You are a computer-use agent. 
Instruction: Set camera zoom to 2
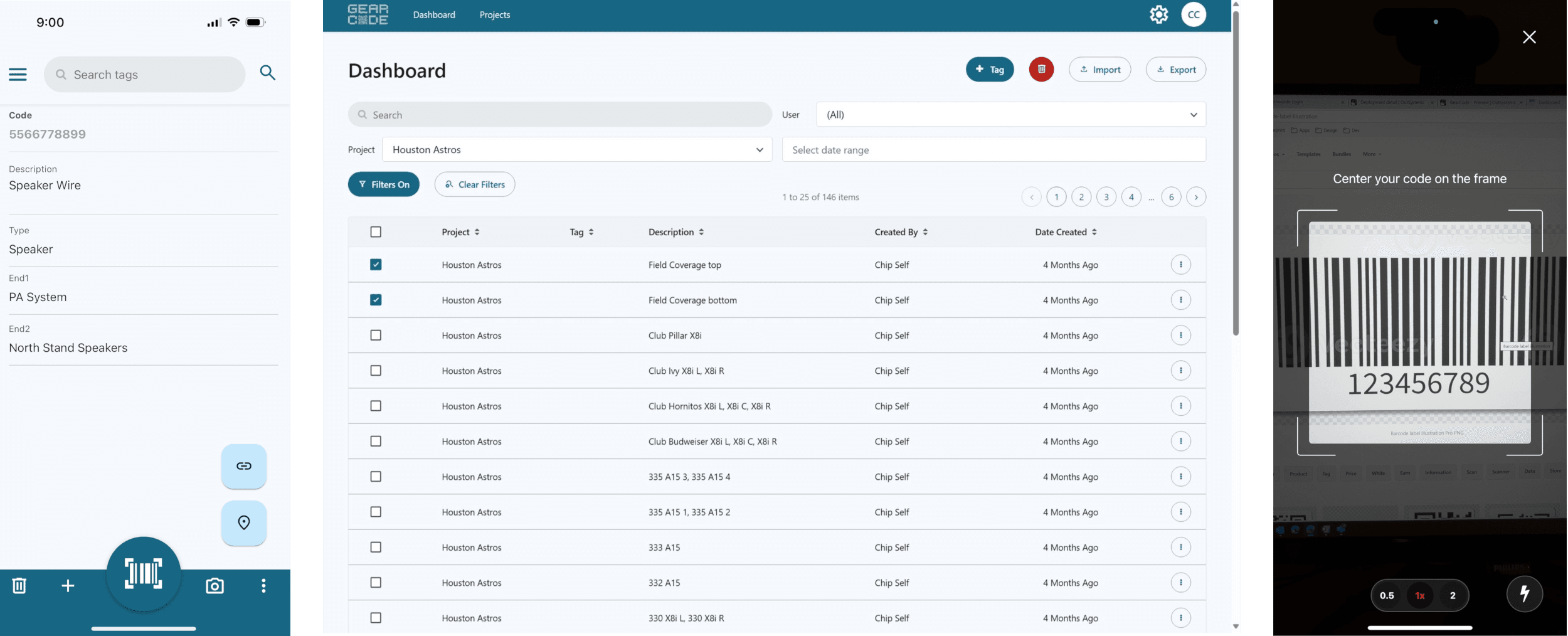pos(1453,595)
